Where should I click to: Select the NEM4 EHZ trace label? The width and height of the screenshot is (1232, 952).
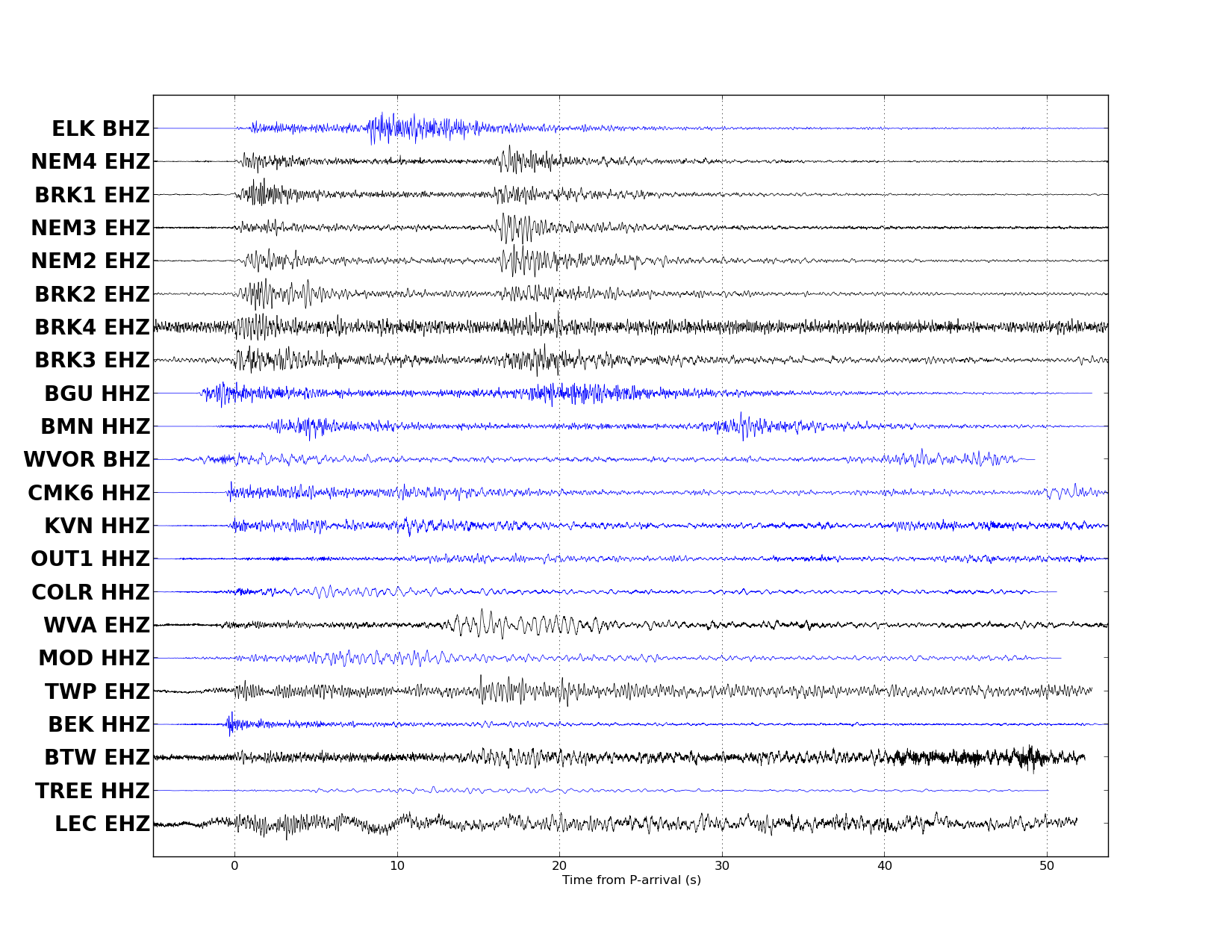tap(90, 162)
